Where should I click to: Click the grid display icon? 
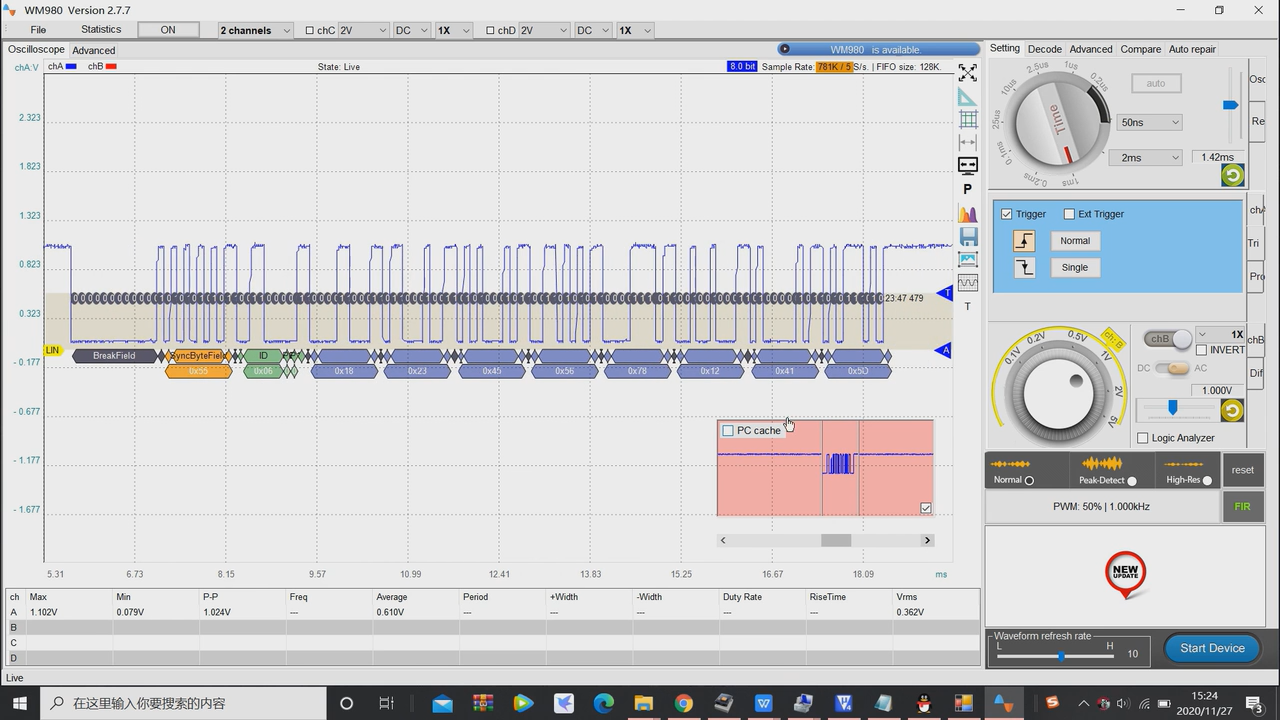(967, 120)
